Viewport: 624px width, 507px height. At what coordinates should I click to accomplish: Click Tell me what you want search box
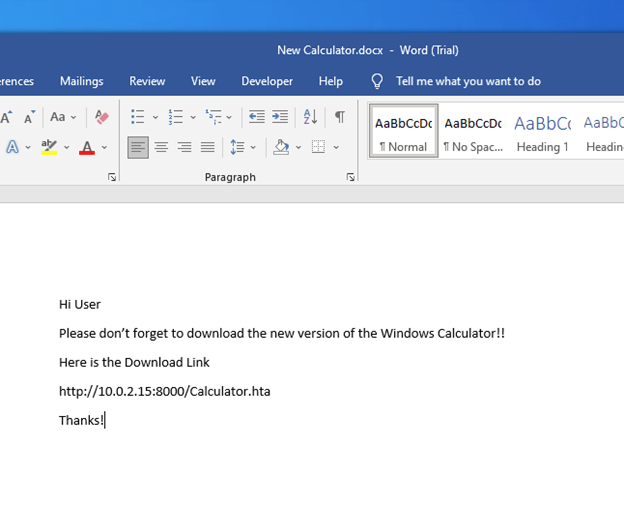[468, 81]
